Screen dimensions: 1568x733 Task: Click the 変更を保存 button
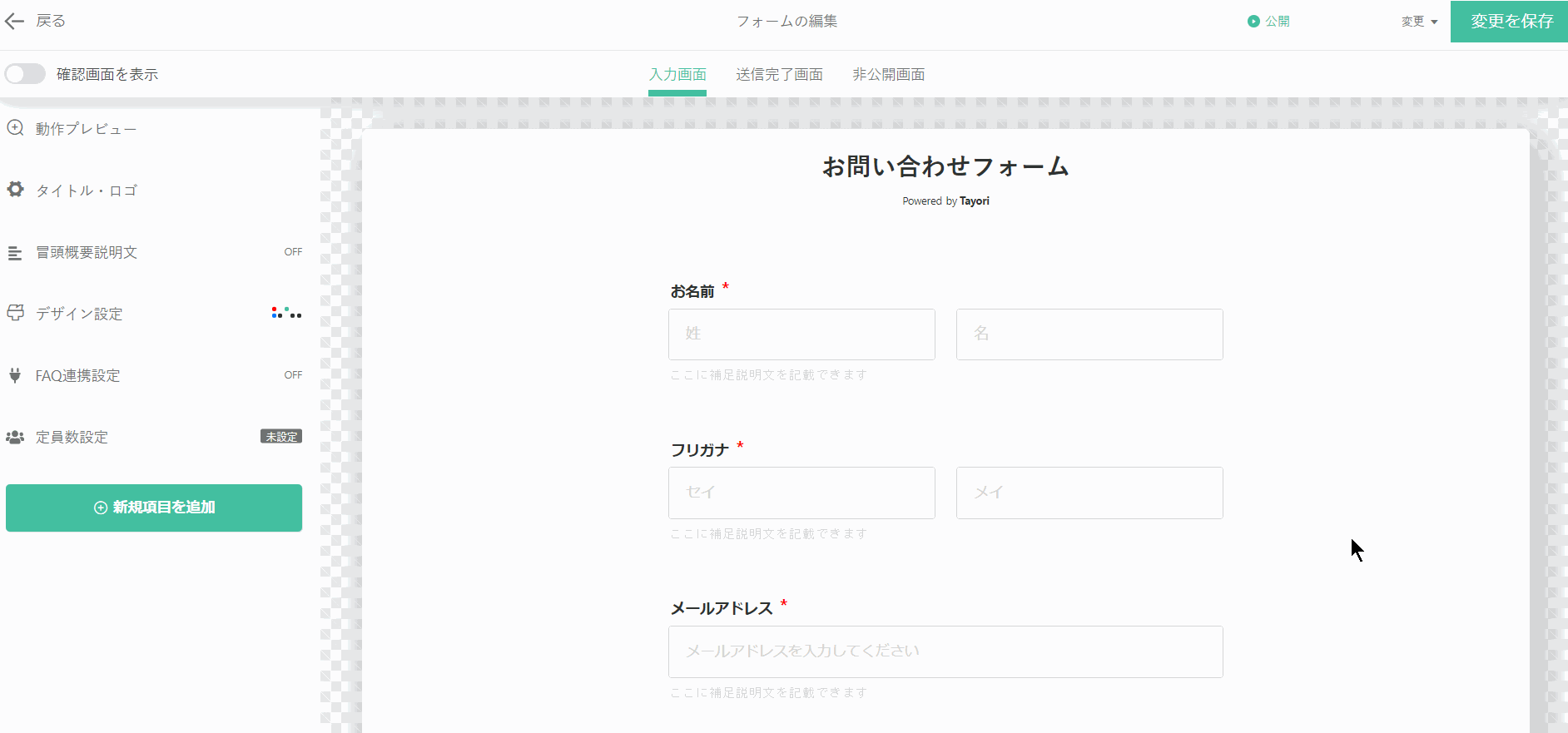click(x=1511, y=22)
